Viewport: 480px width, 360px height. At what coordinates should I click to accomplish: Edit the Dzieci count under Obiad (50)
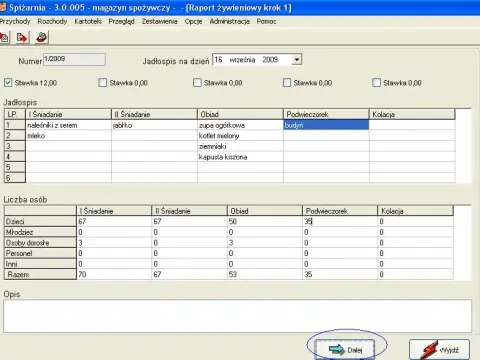pyautogui.click(x=265, y=221)
